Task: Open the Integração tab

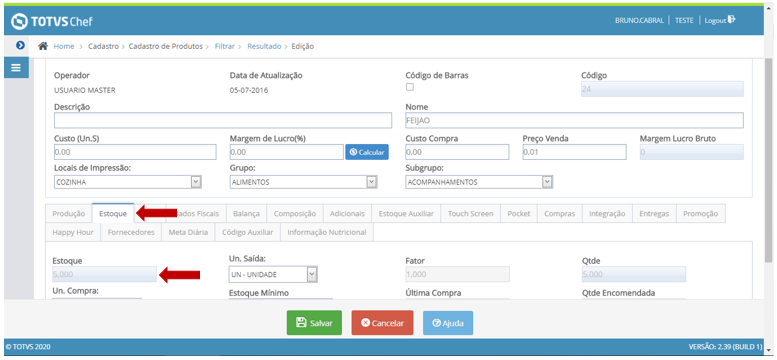Action: tap(607, 214)
